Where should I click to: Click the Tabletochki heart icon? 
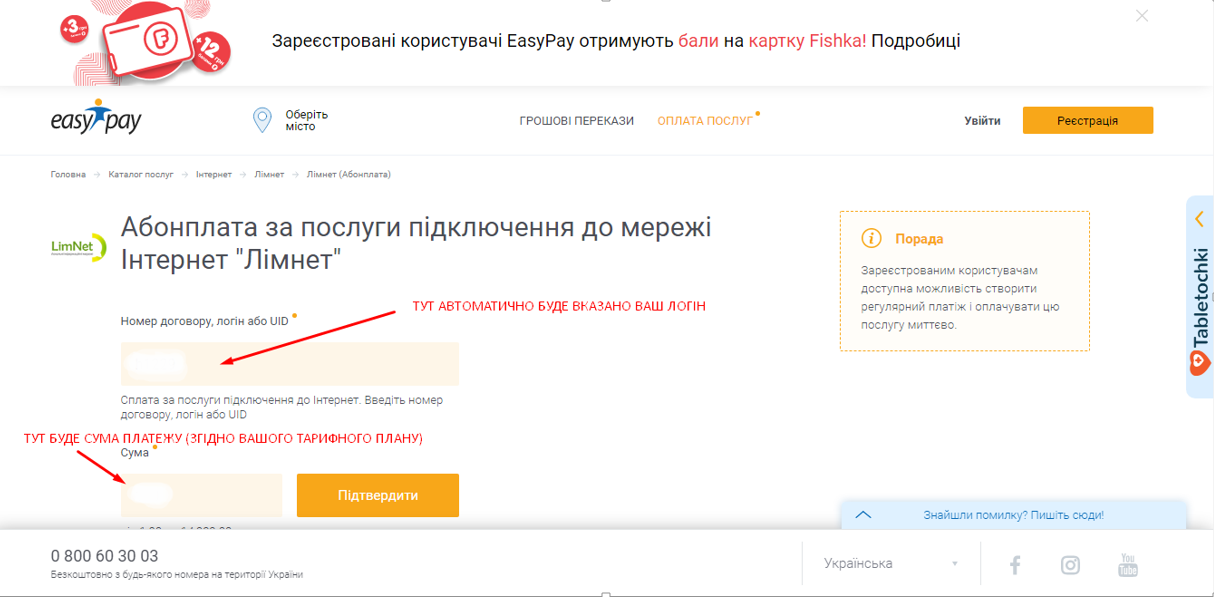point(1200,362)
